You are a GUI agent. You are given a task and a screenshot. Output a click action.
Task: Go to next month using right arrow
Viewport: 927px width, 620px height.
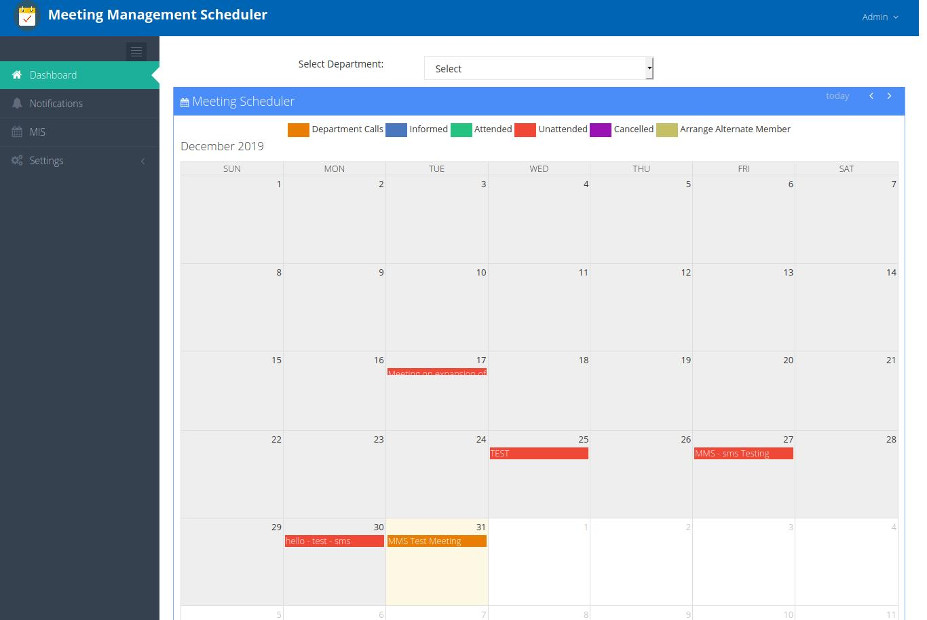tap(889, 96)
